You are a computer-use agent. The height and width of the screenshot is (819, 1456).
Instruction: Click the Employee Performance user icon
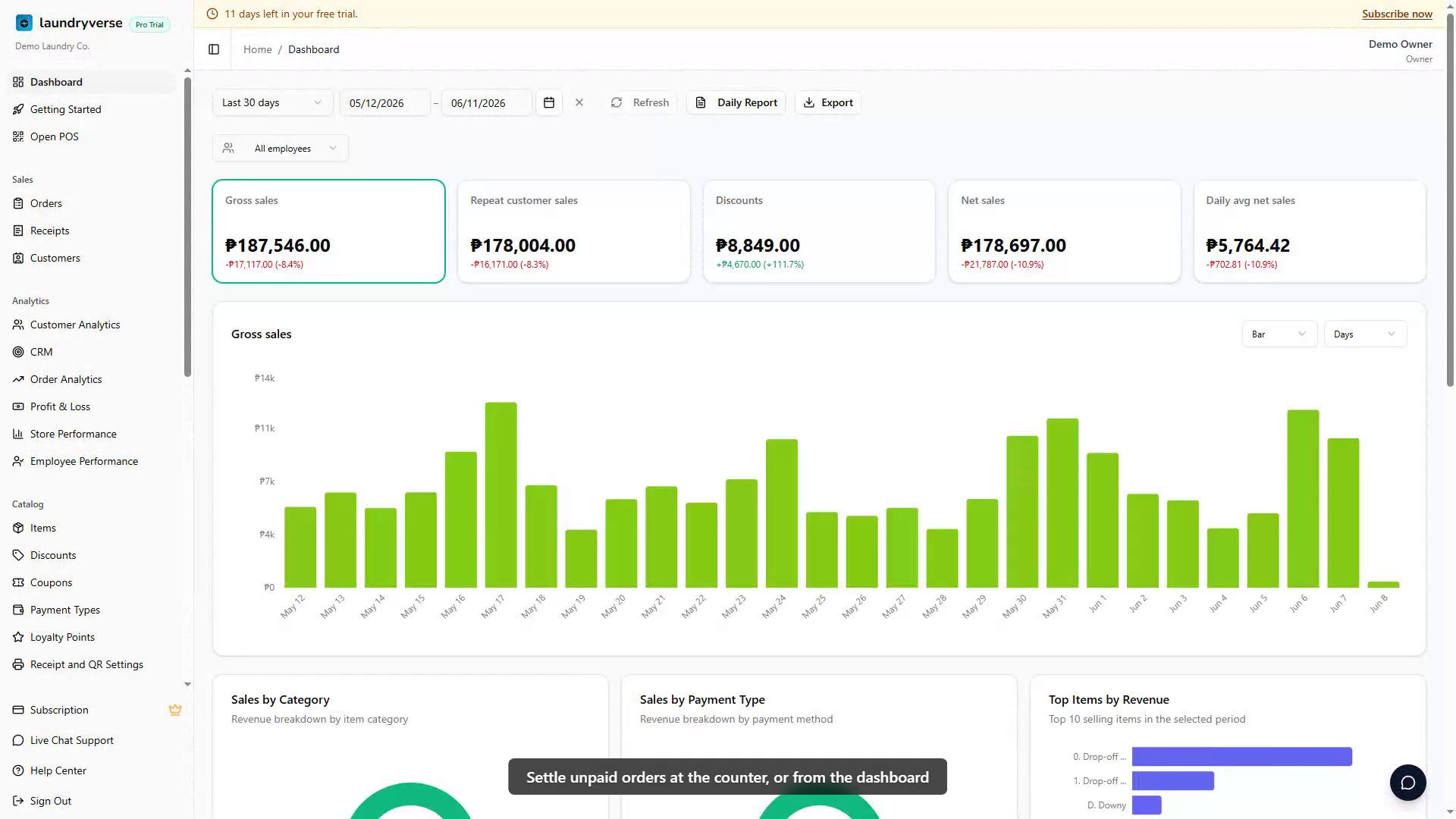click(18, 461)
